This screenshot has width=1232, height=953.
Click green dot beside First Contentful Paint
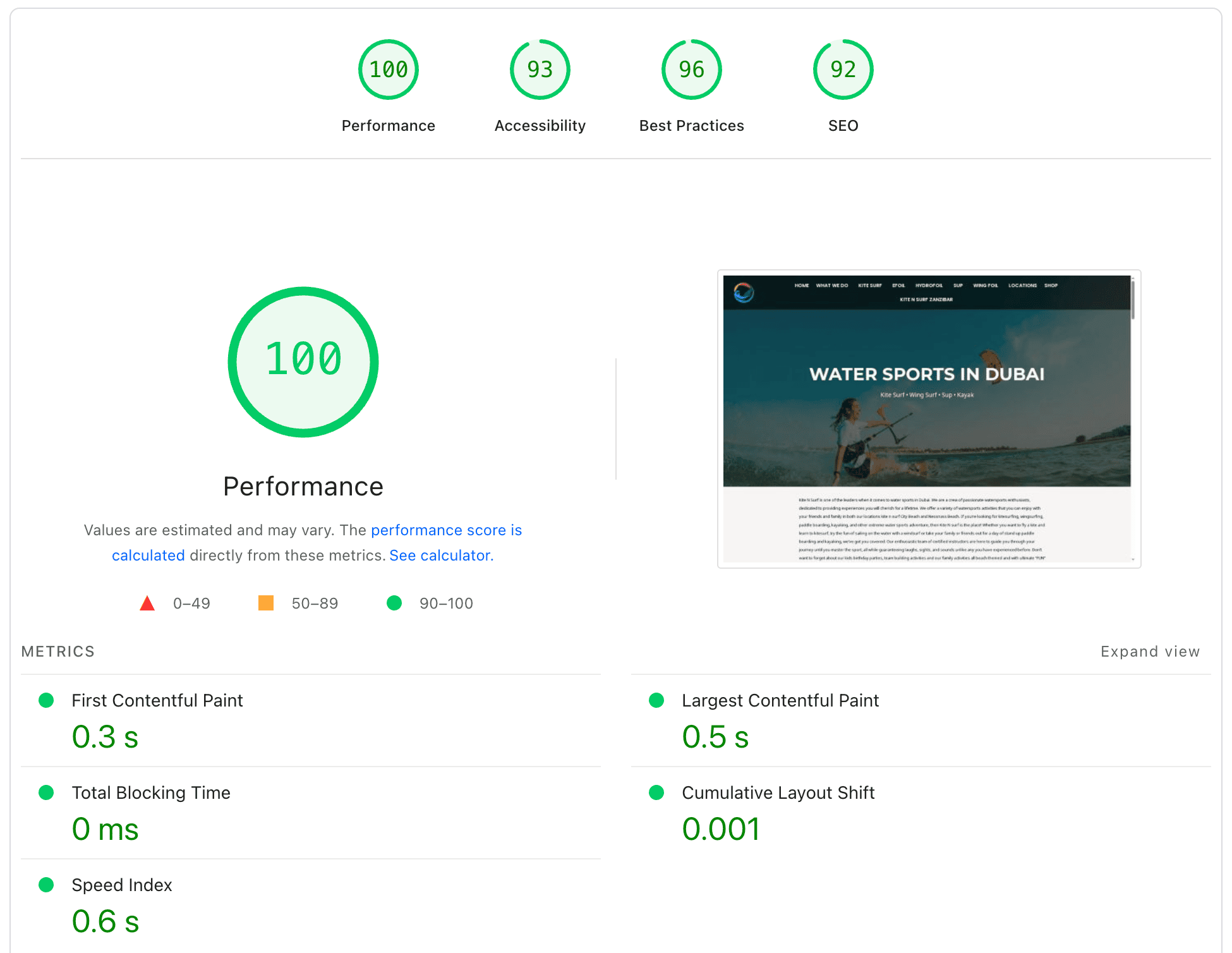click(46, 700)
